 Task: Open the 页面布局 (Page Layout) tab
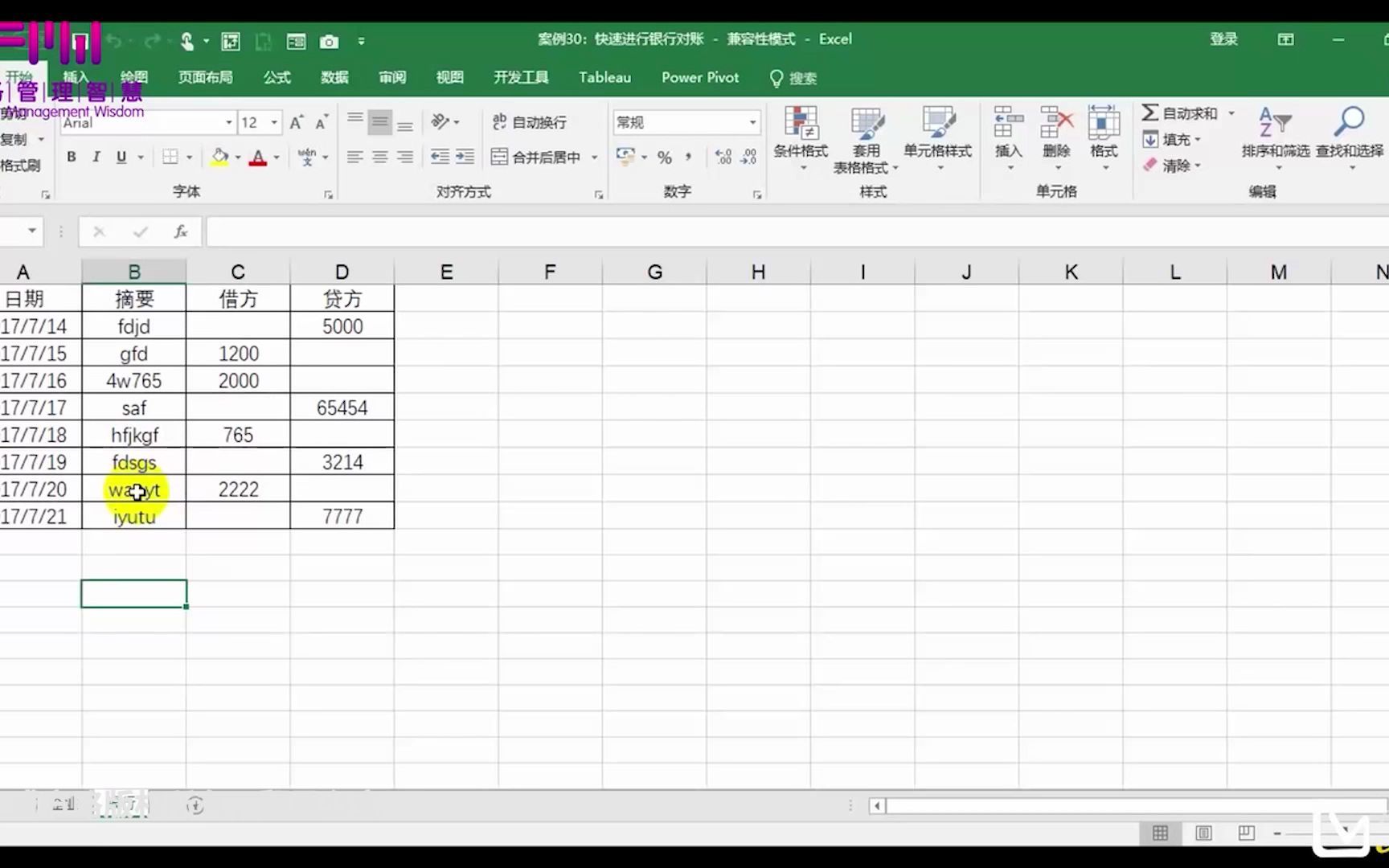pyautogui.click(x=206, y=77)
